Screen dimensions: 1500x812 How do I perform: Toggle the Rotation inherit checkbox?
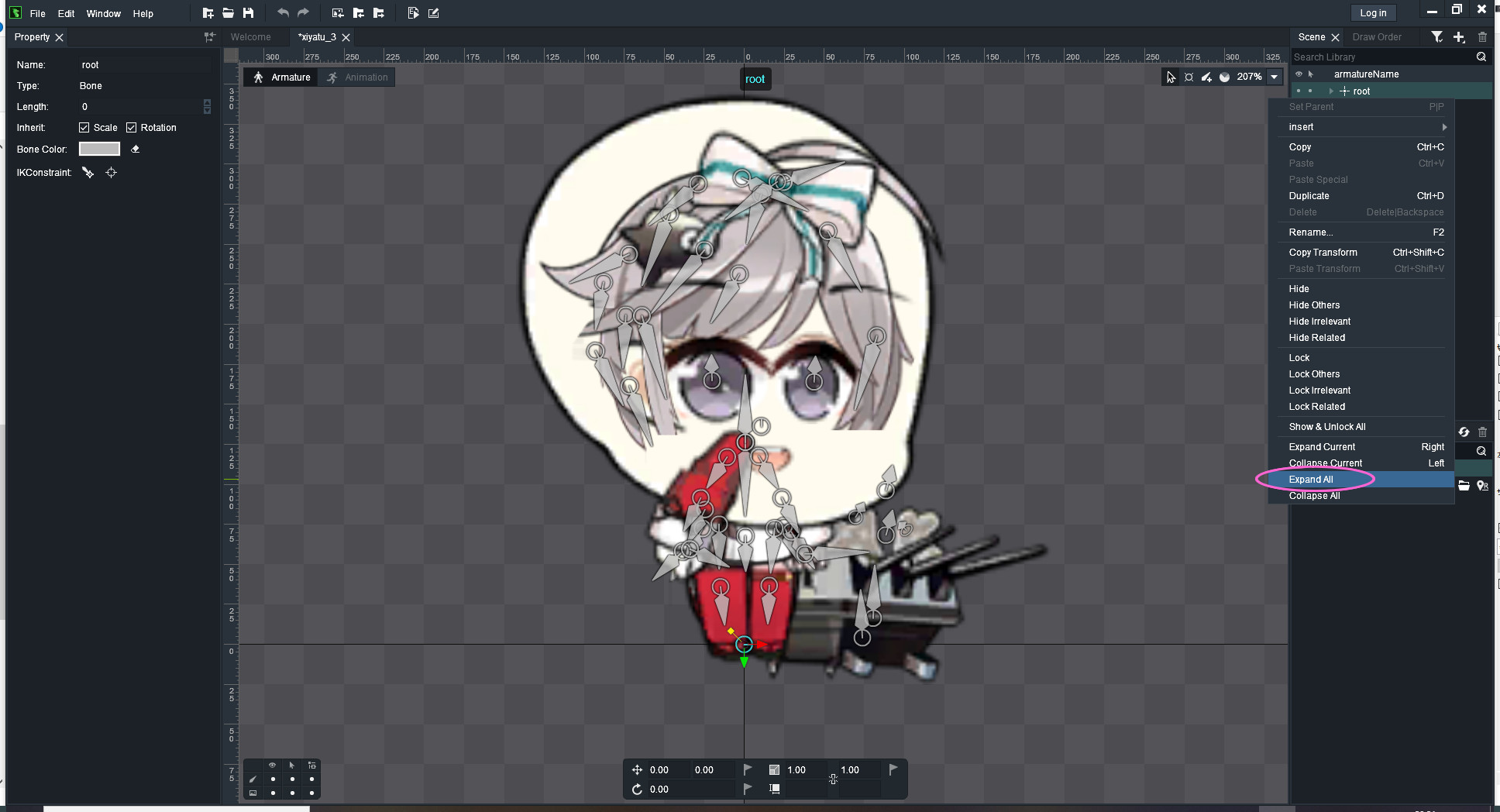[x=131, y=128]
